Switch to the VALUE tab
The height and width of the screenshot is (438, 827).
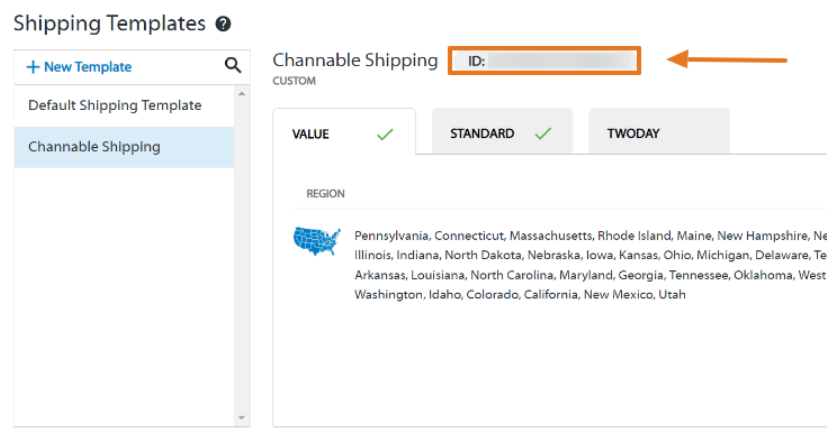311,134
